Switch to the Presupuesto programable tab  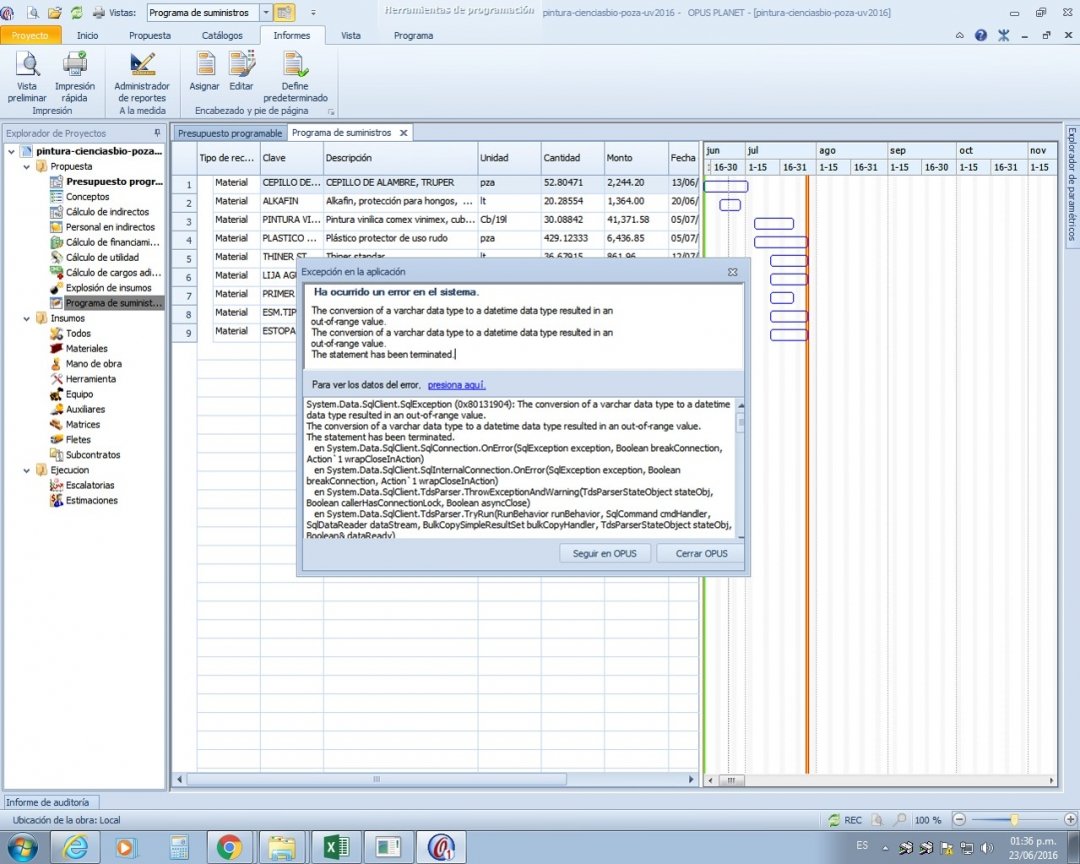coord(230,133)
